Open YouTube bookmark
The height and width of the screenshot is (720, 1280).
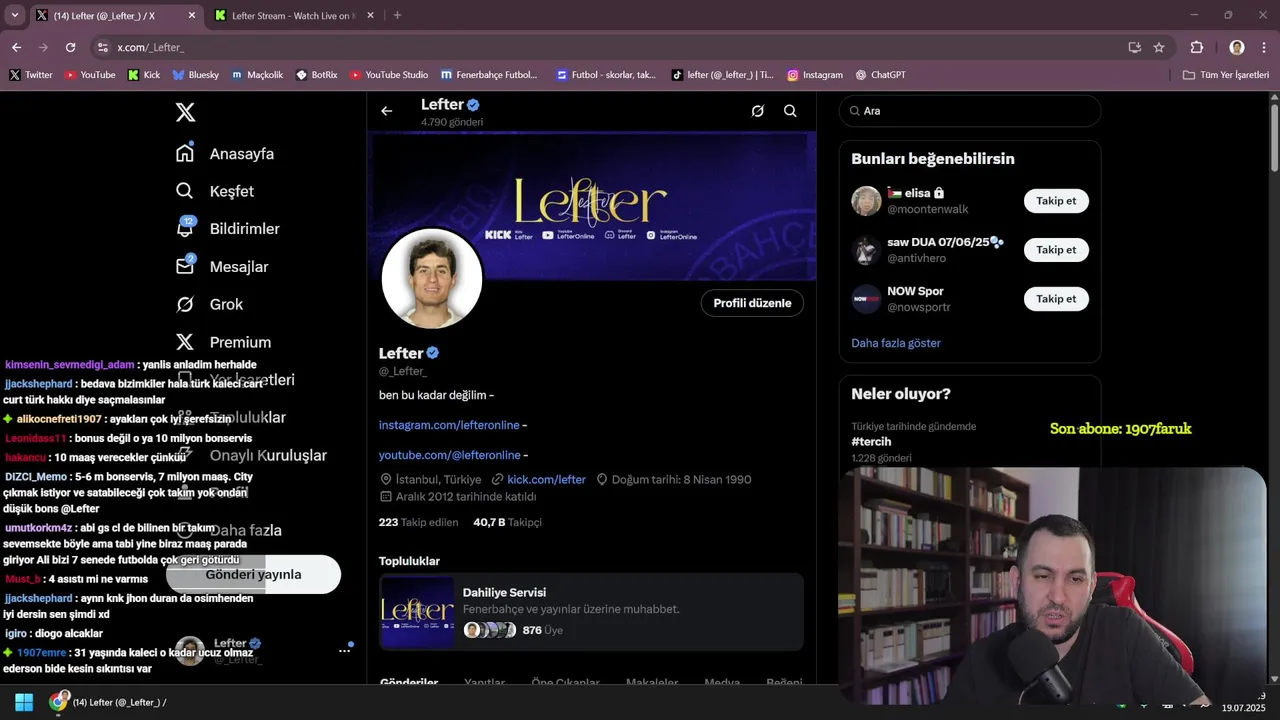click(90, 75)
